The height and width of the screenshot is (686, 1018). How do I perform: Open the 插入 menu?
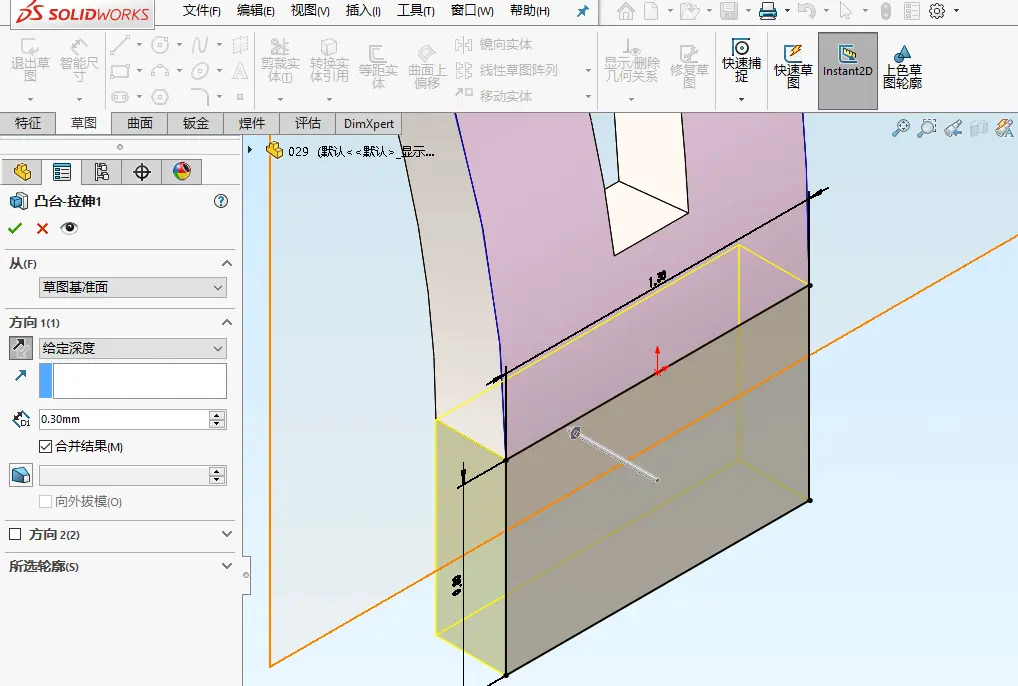[363, 11]
